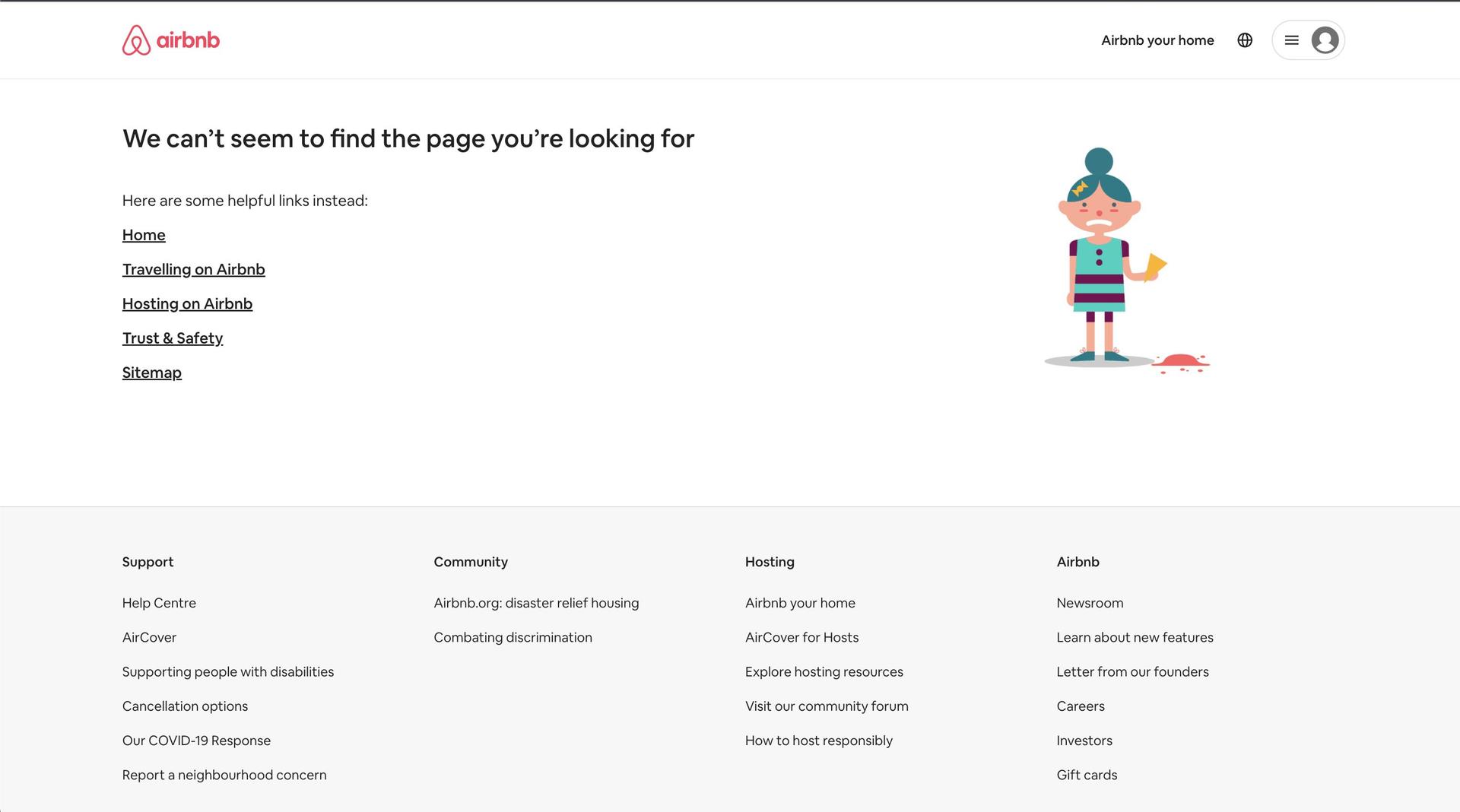Viewport: 1460px width, 812px height.
Task: Open Supporting people with disabilities link
Action: click(x=228, y=671)
